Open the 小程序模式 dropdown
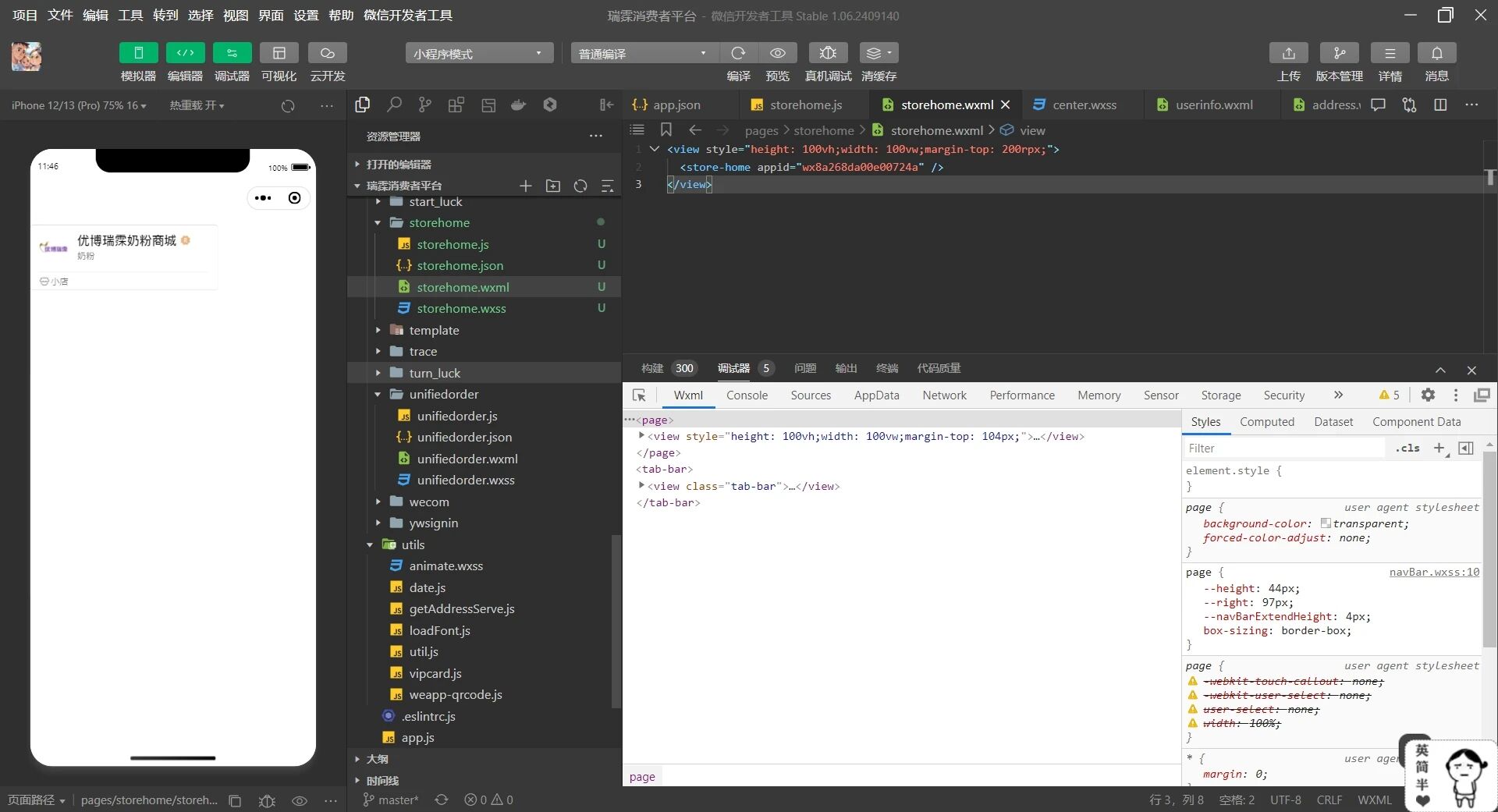 point(478,53)
